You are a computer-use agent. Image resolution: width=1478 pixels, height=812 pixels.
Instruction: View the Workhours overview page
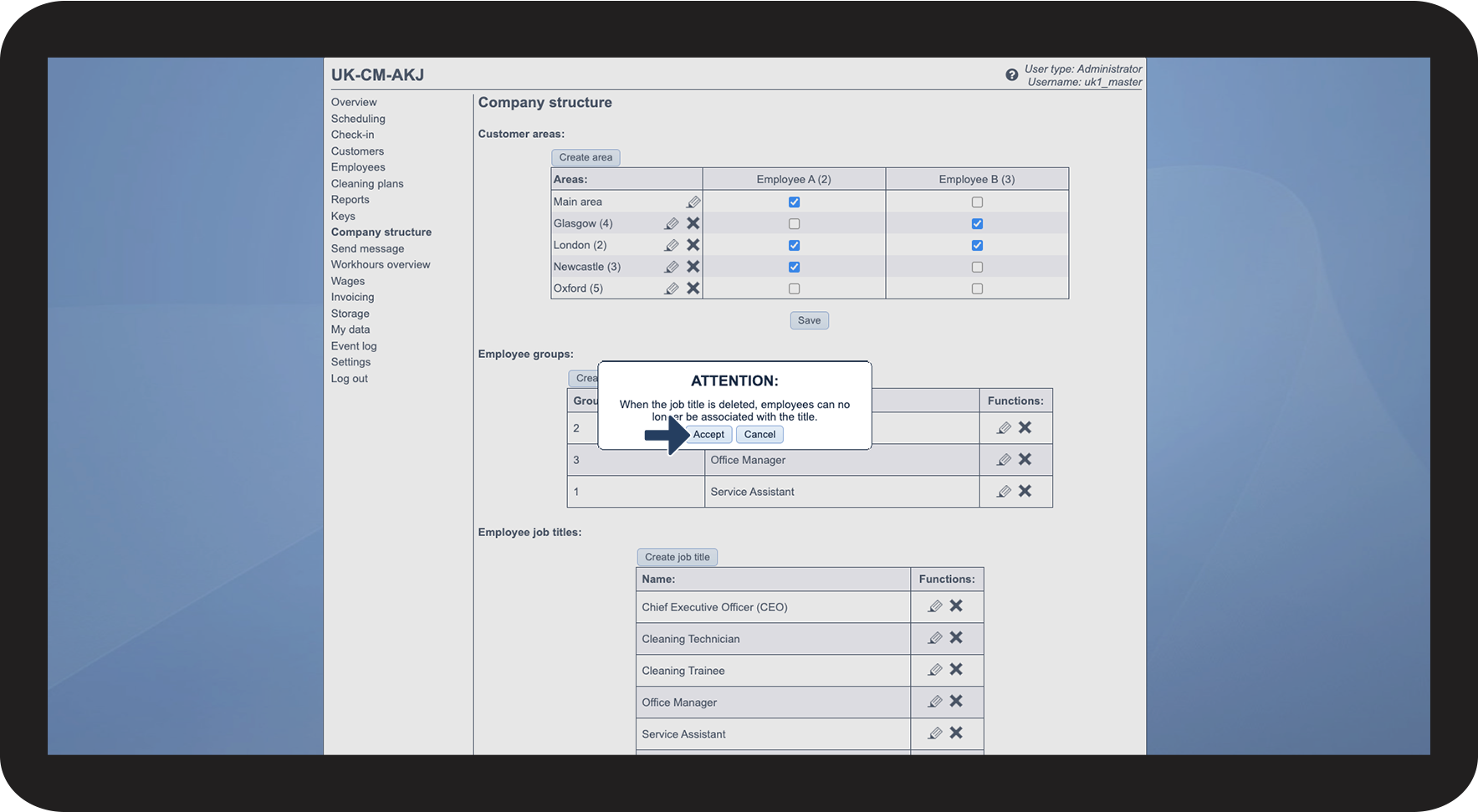381,265
